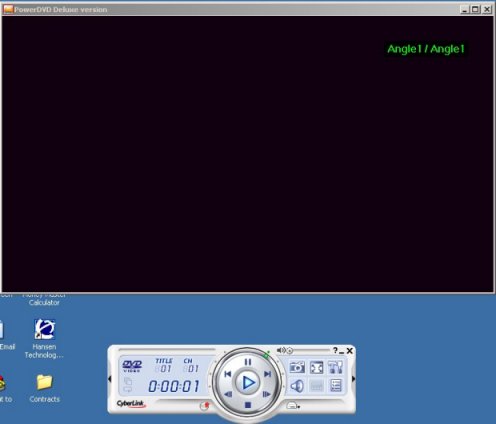Open the help question mark
Image resolution: width=496 pixels, height=424 pixels.
tap(335, 350)
